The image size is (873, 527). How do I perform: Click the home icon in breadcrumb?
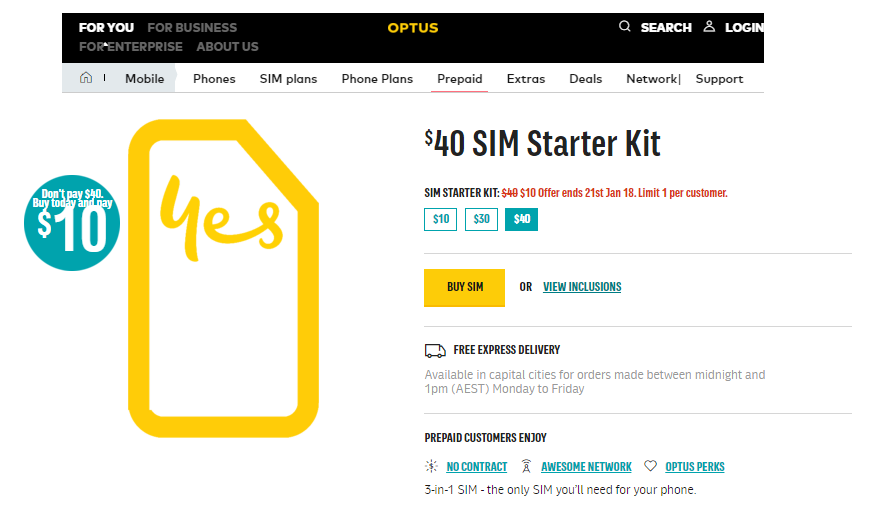pyautogui.click(x=86, y=78)
